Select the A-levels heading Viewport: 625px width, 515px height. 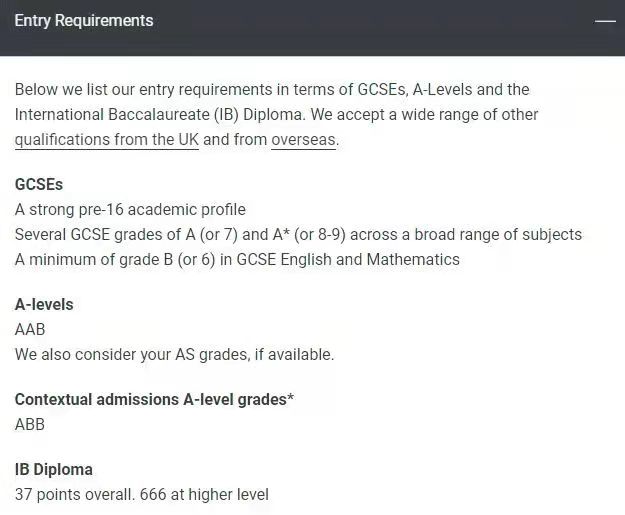click(44, 305)
